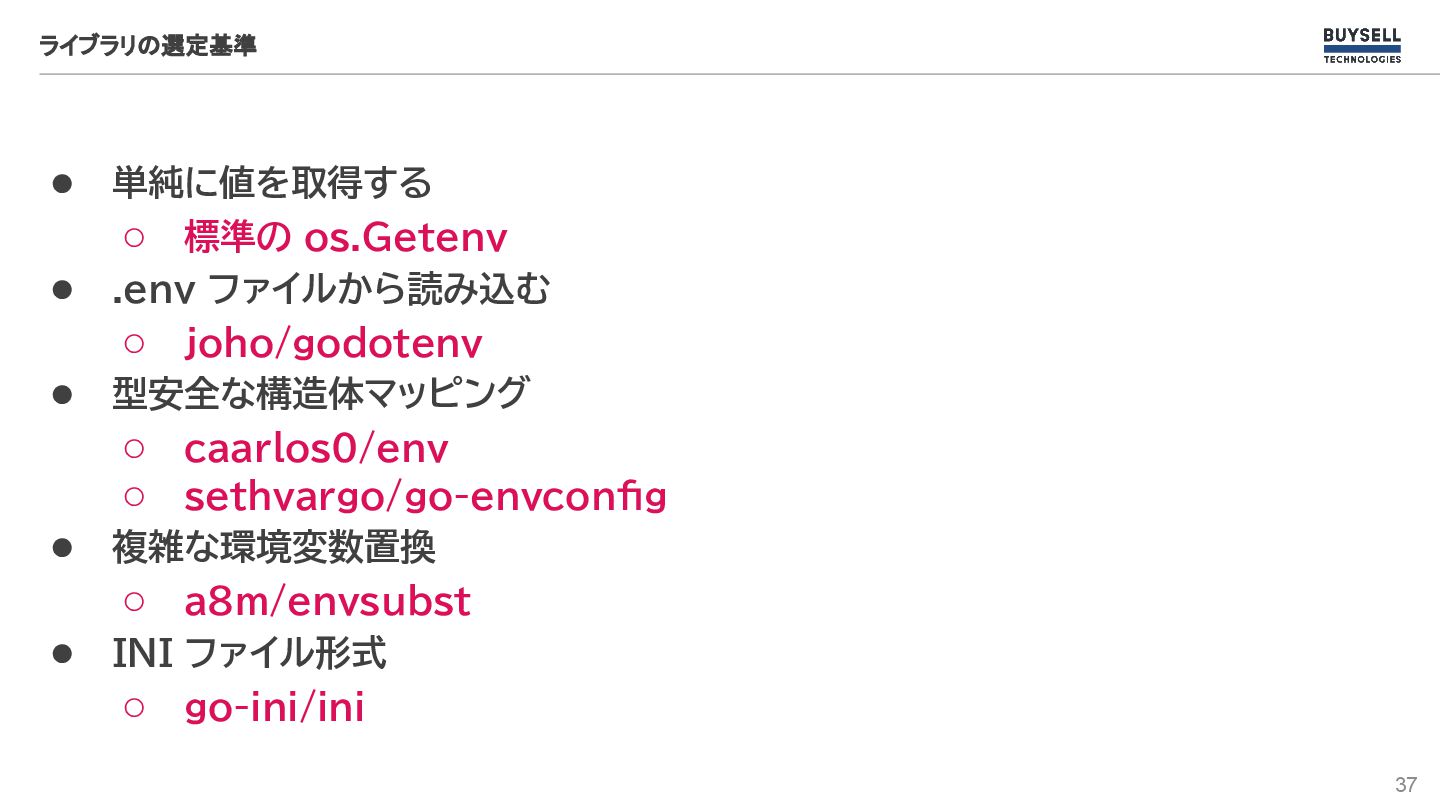Image resolution: width=1440 pixels, height=810 pixels.
Task: Click the BUYSELL Technologies logo
Action: point(1362,46)
